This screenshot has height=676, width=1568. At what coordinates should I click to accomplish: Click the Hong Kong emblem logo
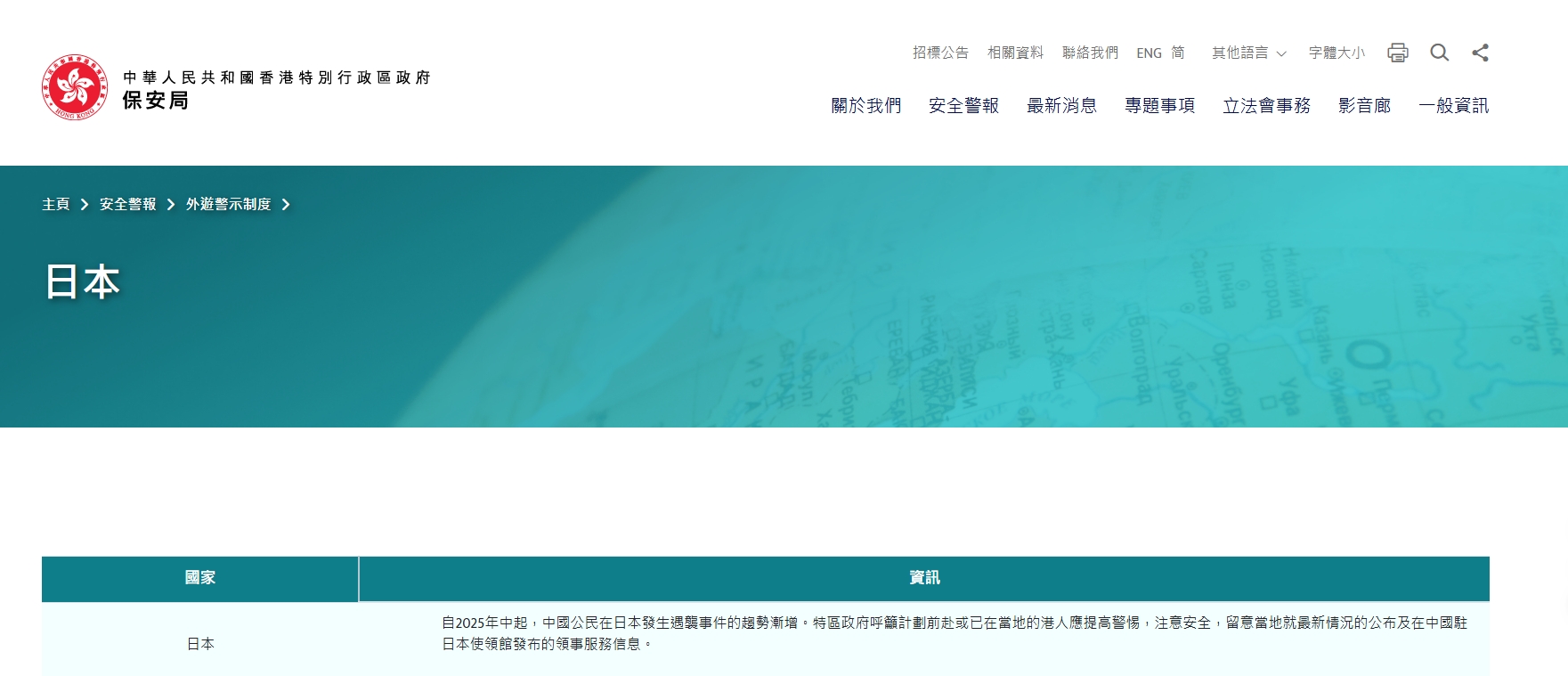coord(75,87)
